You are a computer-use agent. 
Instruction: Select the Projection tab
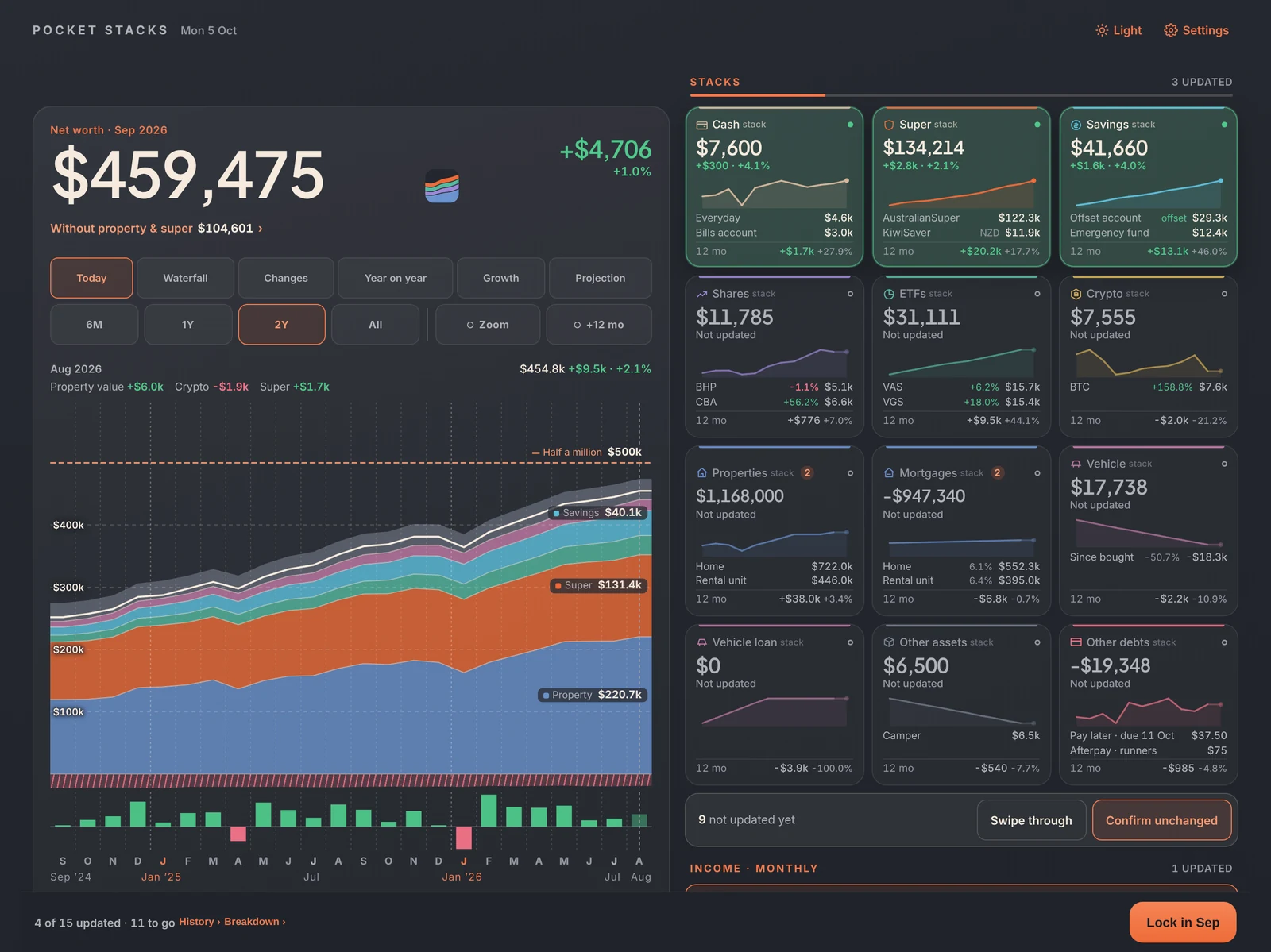coord(601,278)
